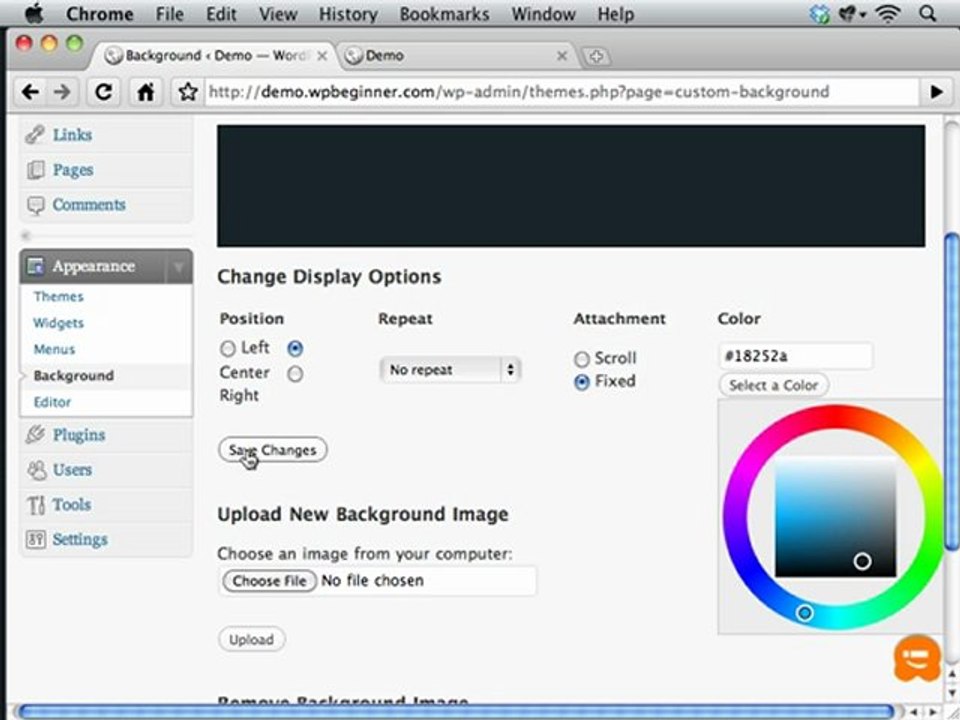
Task: Open the page menu arrow right of address bar
Action: click(x=937, y=92)
